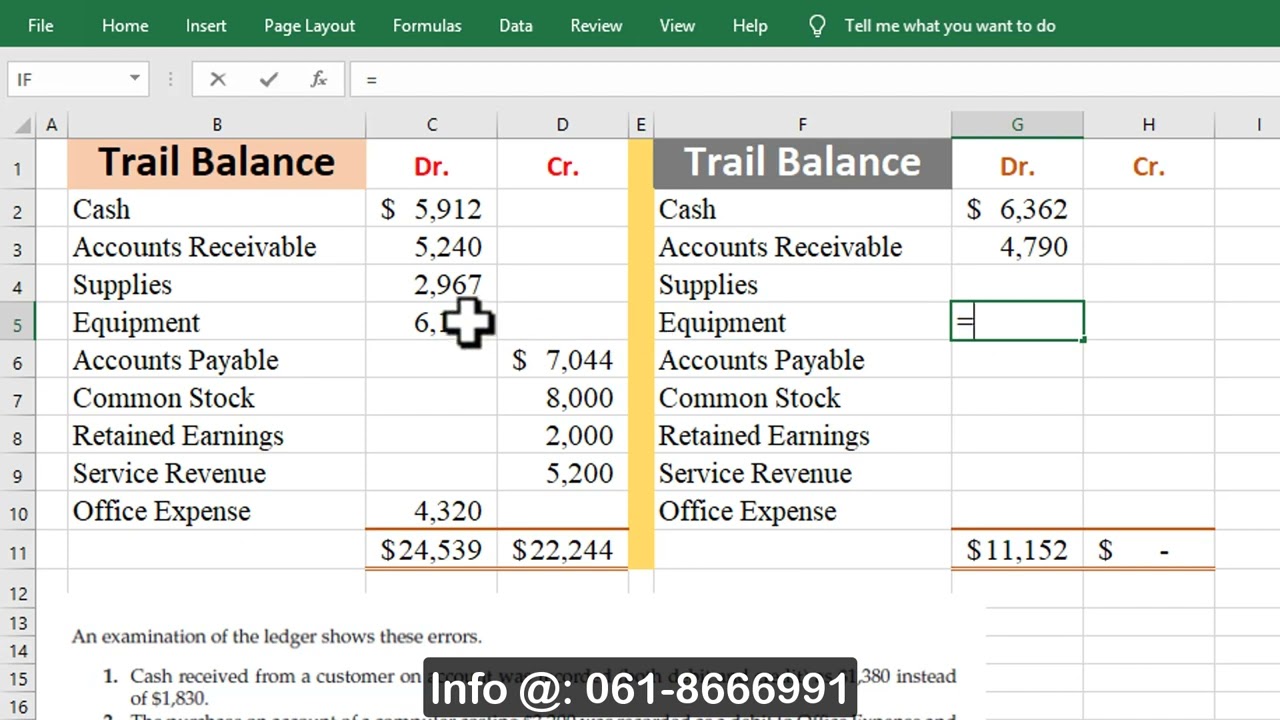Select the total cell $24,539
This screenshot has width=1280, height=720.
pyautogui.click(x=431, y=550)
